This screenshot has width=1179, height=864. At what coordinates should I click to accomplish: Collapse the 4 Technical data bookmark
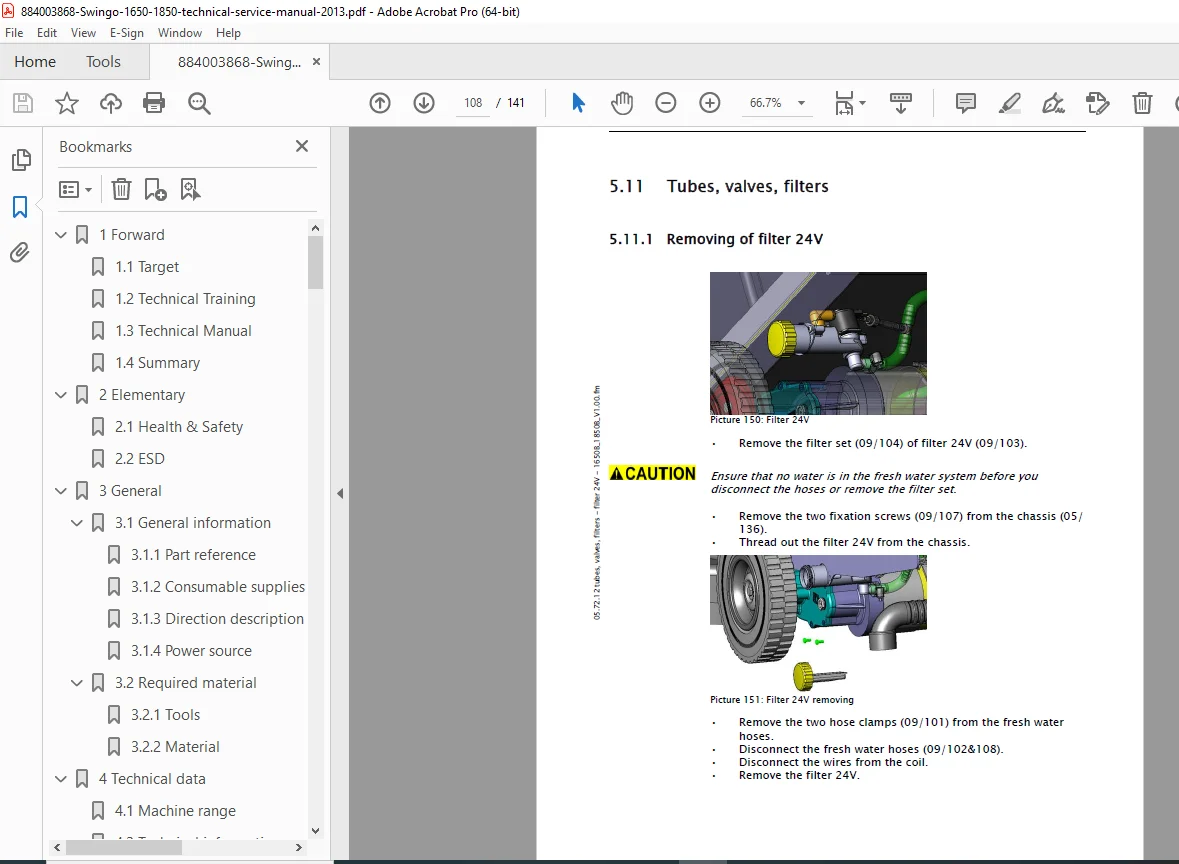tap(61, 779)
